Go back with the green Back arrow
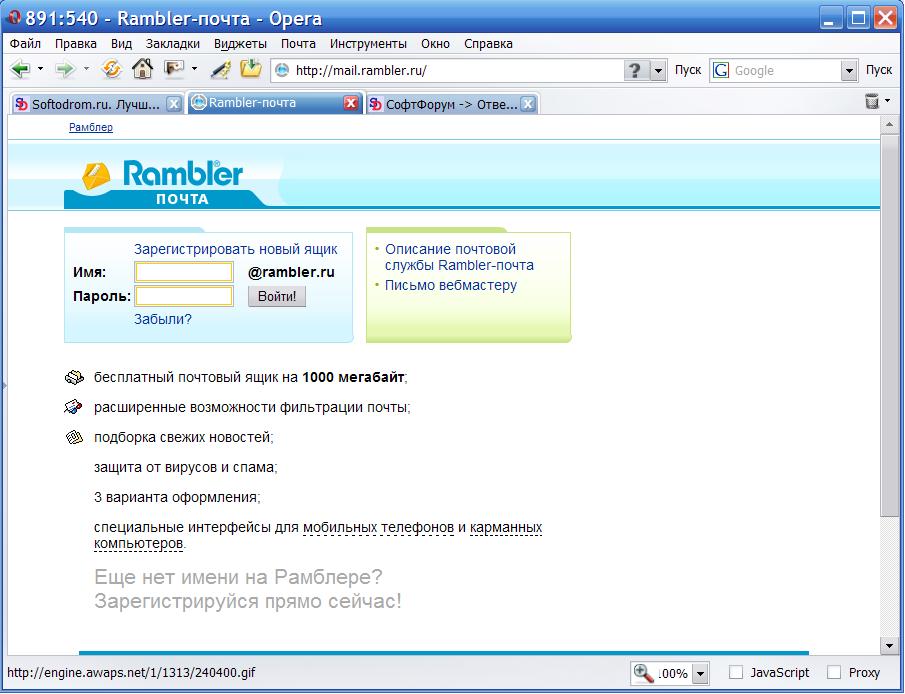 pos(20,69)
